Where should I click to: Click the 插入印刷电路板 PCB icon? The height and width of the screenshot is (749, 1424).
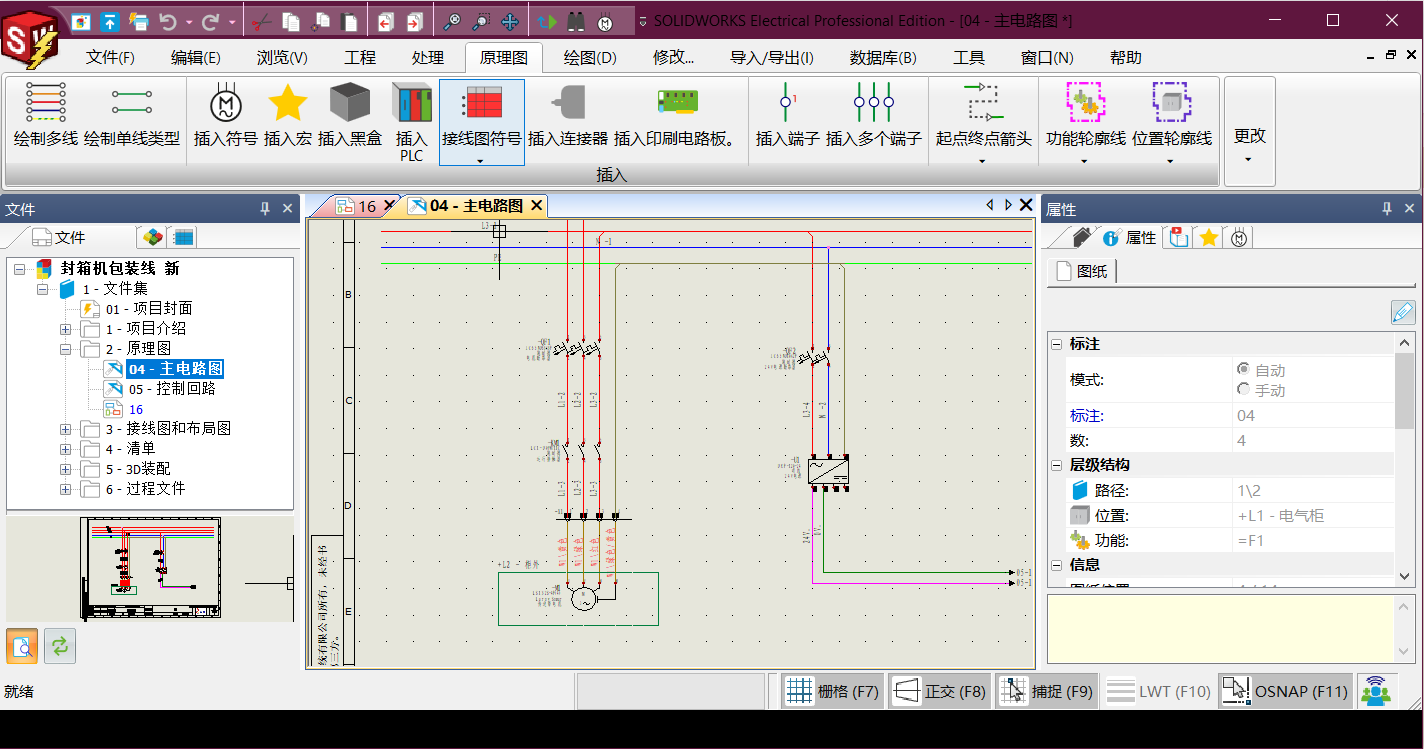pos(677,102)
